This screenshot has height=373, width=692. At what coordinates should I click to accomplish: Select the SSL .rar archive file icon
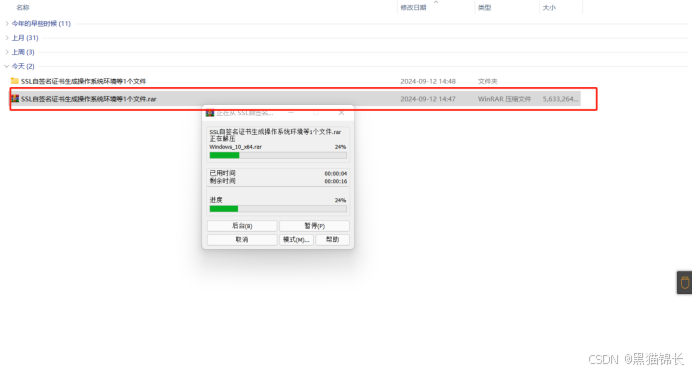point(15,98)
